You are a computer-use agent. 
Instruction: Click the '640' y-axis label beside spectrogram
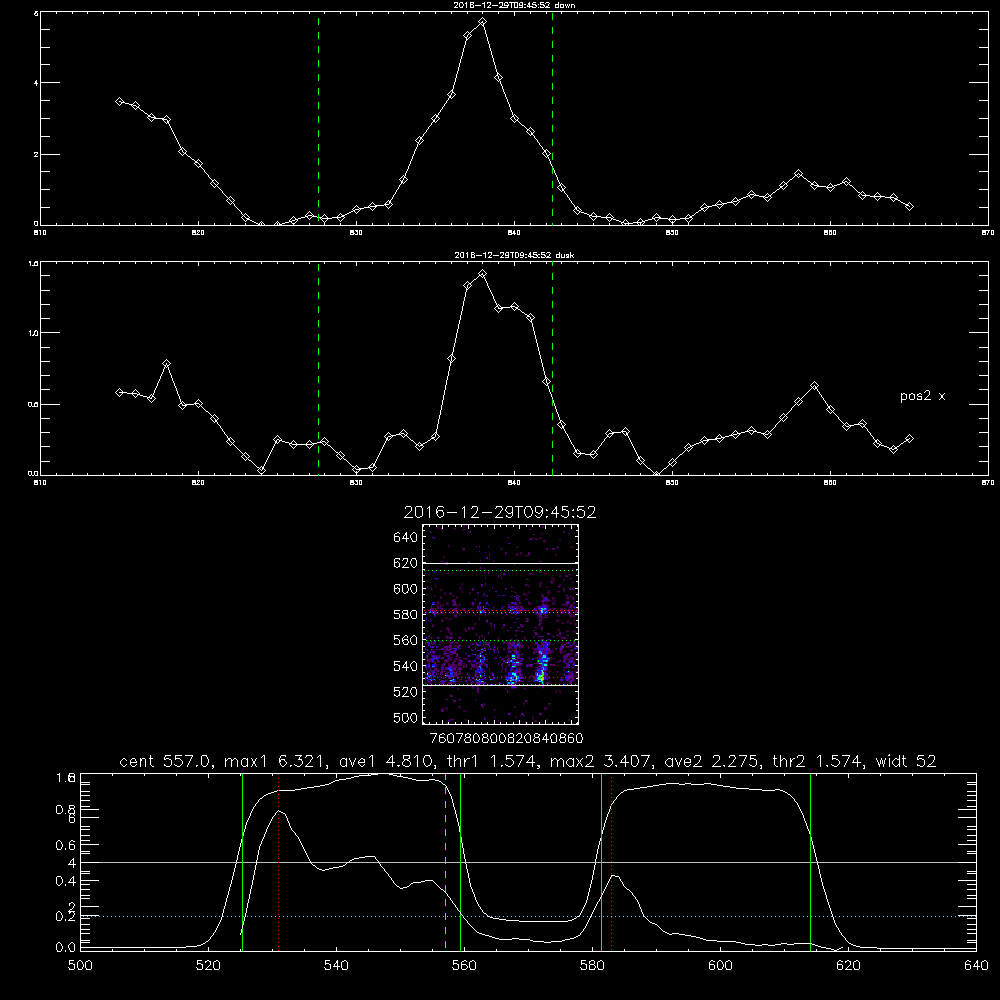pos(406,538)
